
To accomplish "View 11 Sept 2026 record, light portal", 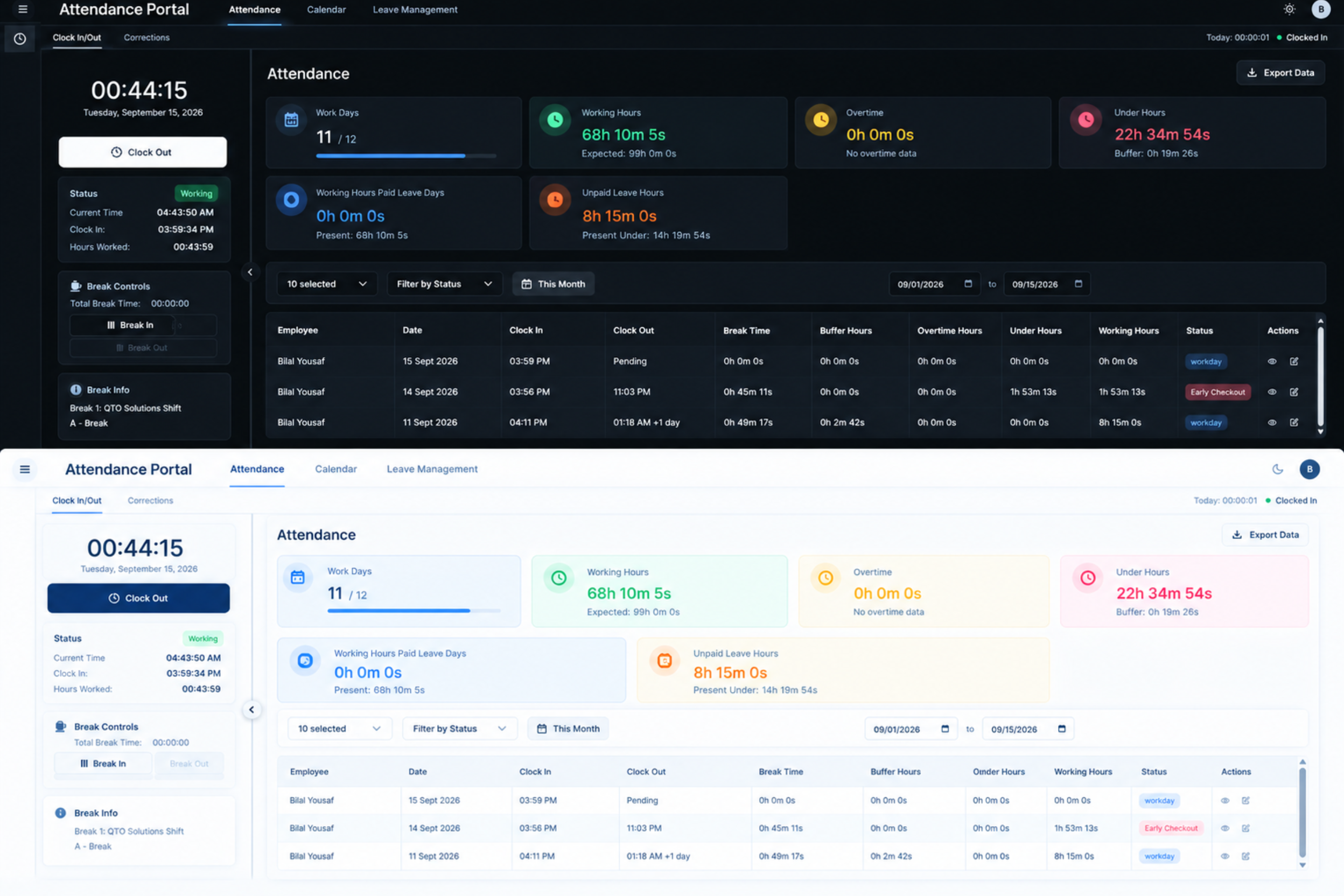I will pyautogui.click(x=1225, y=856).
